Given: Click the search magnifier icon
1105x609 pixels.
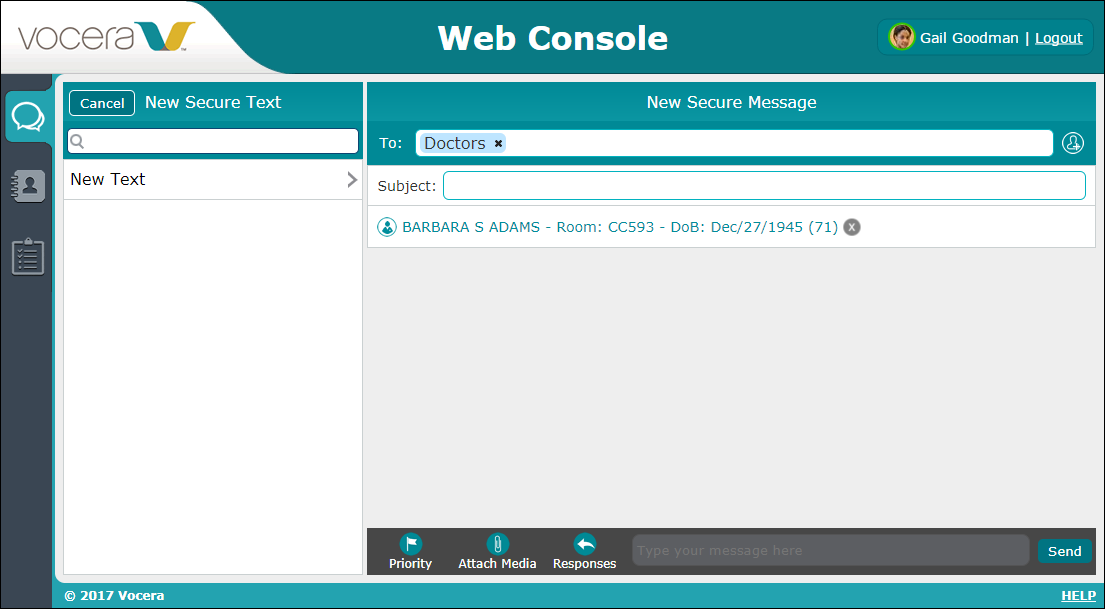Looking at the screenshot, I should (78, 142).
